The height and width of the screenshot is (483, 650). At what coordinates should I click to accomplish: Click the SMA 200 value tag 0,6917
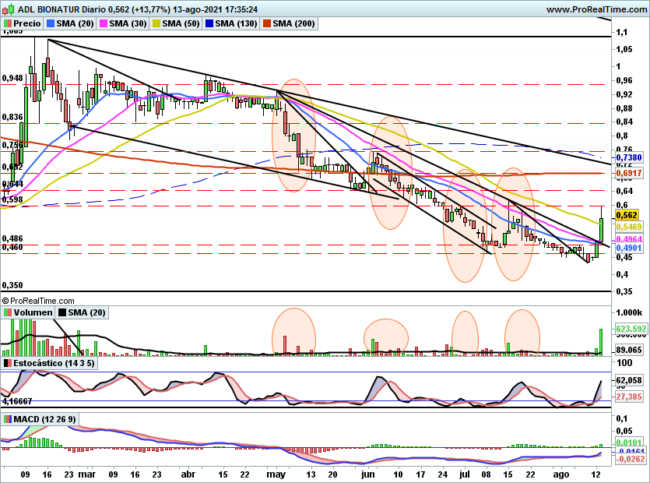tap(629, 173)
